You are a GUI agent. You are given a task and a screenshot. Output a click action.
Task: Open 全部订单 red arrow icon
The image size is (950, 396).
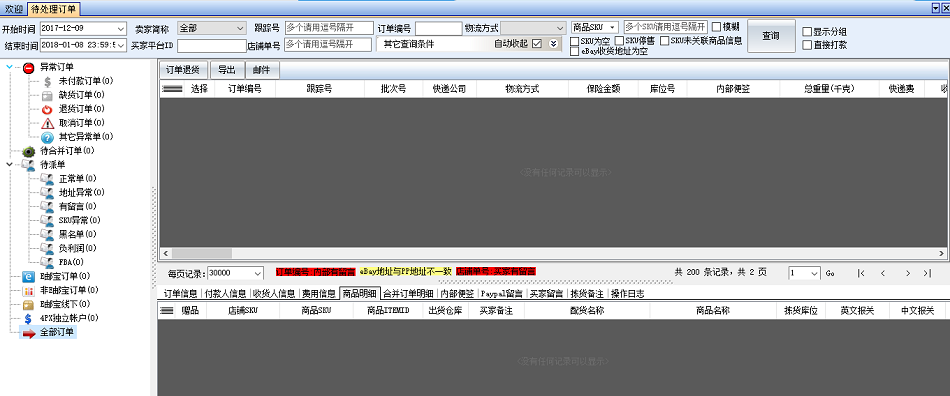tap(29, 333)
